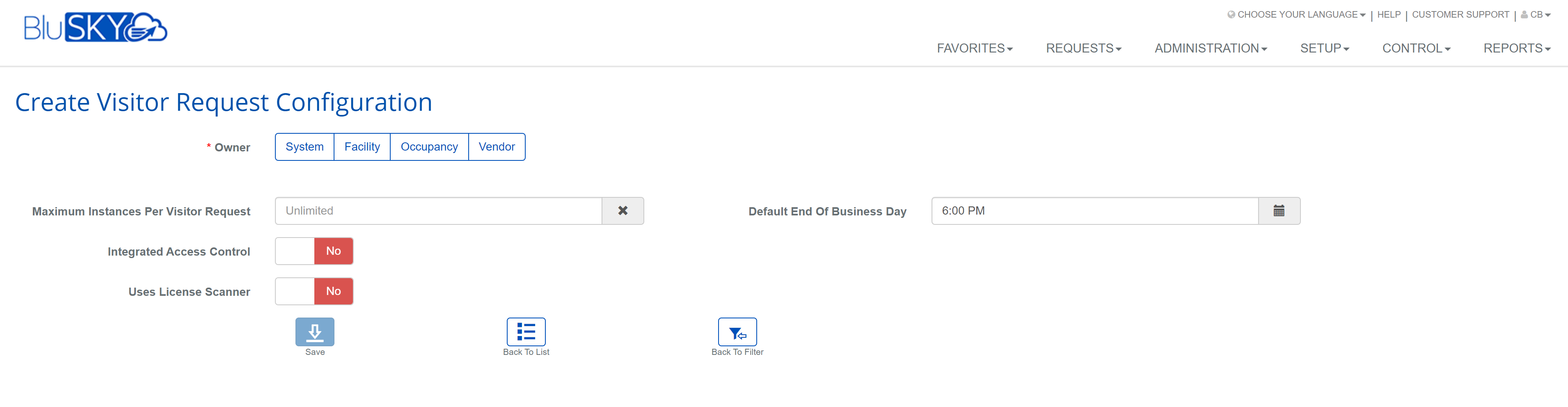Select System as the Owner

pyautogui.click(x=304, y=147)
